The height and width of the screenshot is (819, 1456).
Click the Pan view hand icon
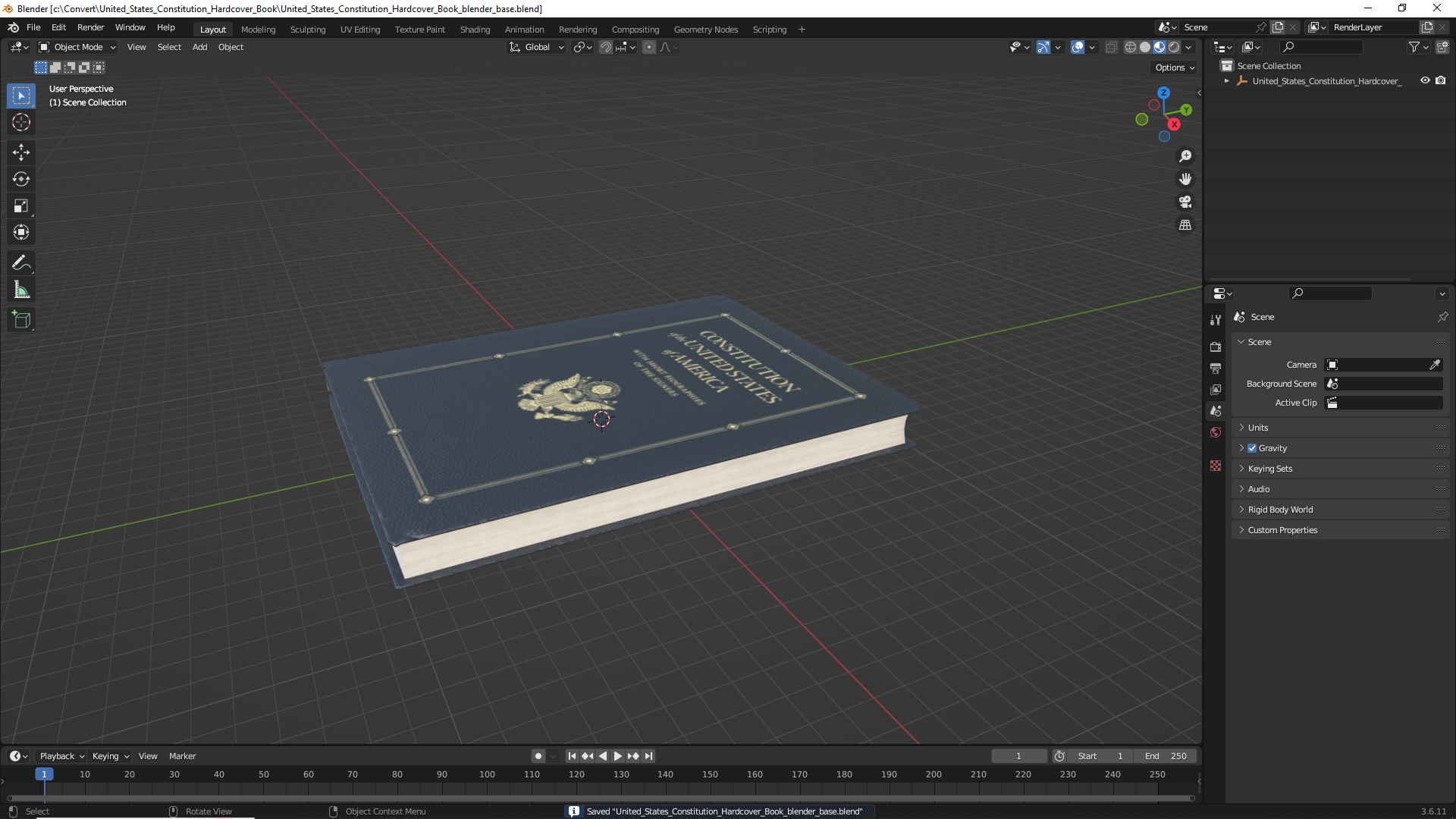point(1185,179)
